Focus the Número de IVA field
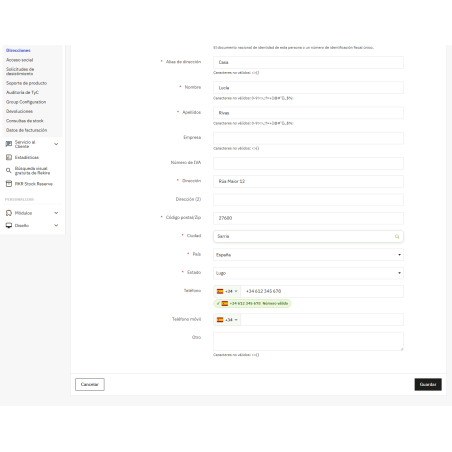 (308, 163)
